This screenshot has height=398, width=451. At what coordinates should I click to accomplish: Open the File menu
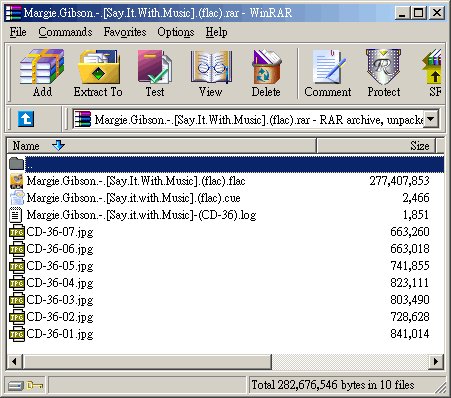point(18,32)
